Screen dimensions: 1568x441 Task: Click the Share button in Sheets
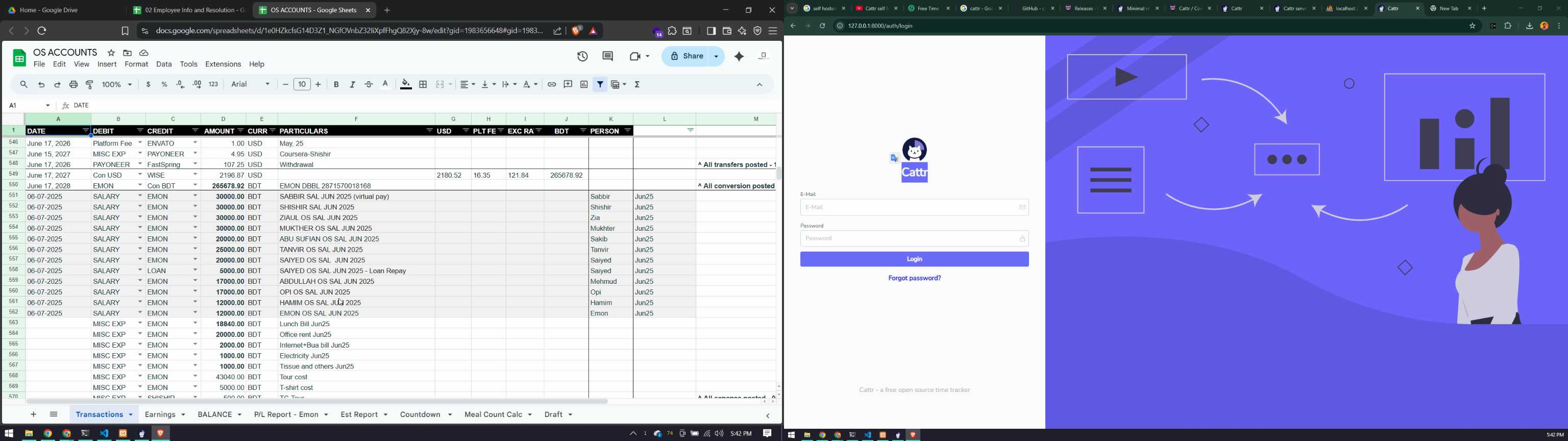click(687, 57)
